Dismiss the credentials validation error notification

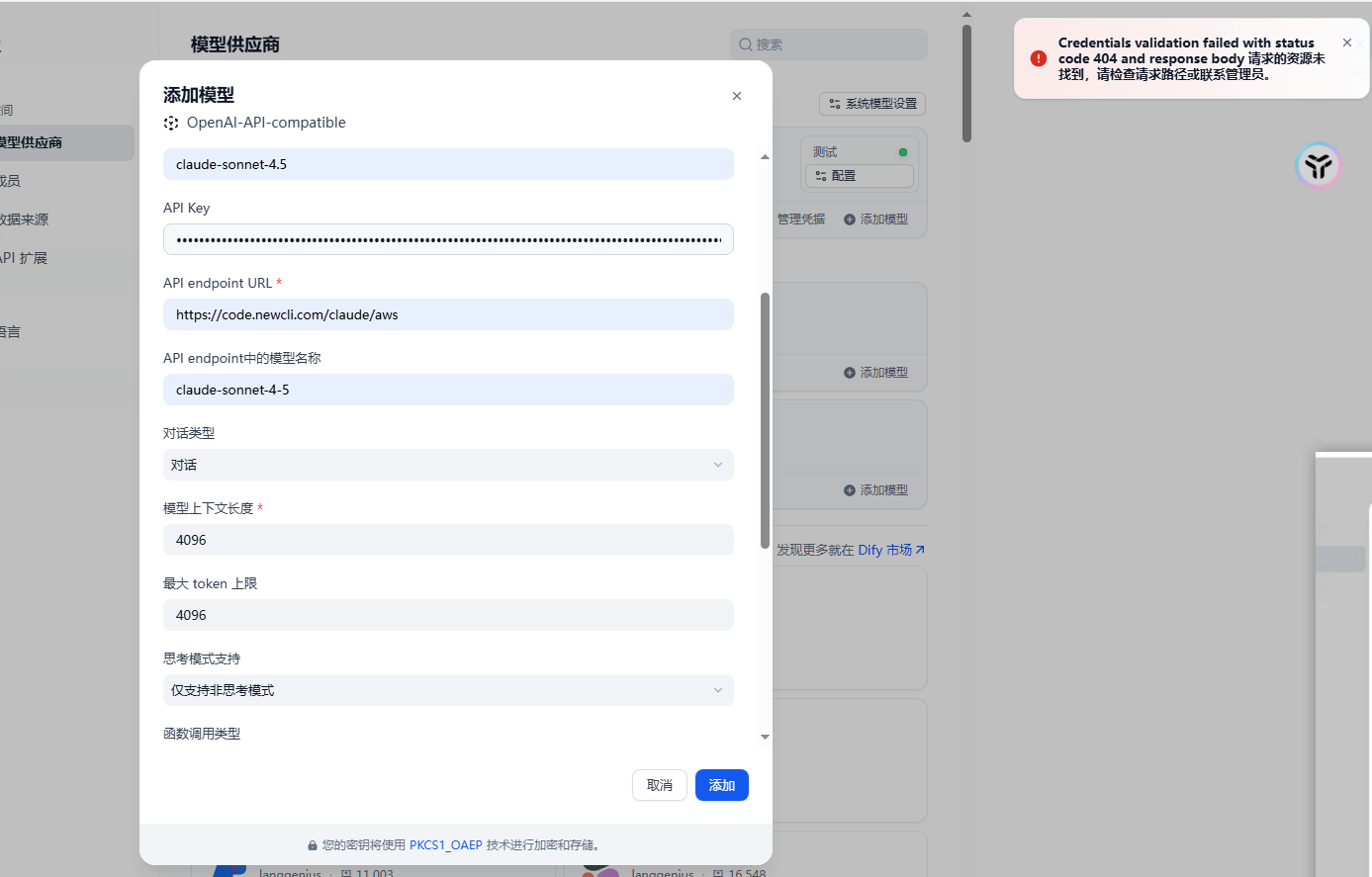[1346, 43]
